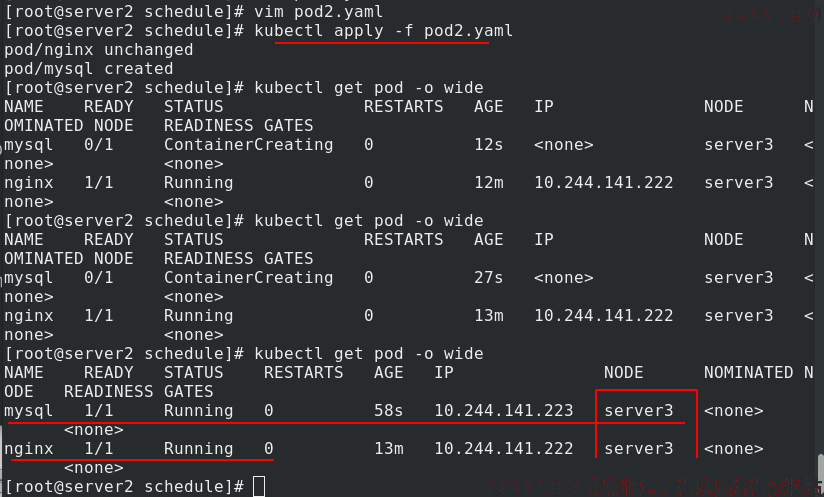Click the bottom '[root@server2 schedule]#' prompt
The image size is (824, 497).
123,487
